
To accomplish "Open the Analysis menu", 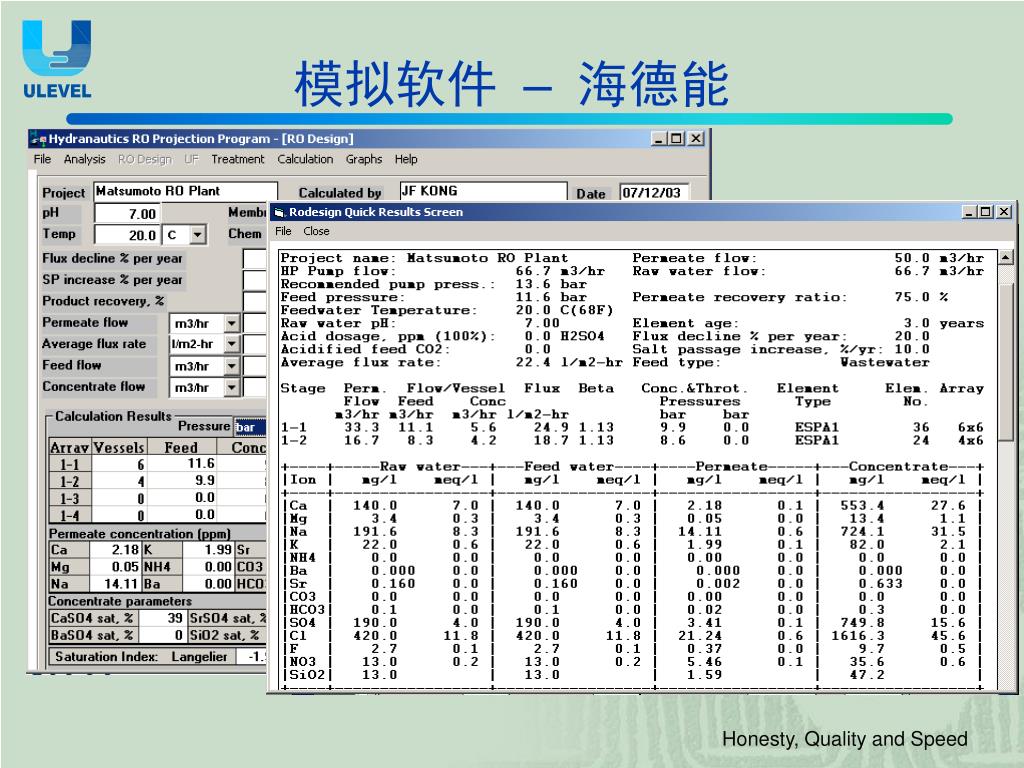I will tap(84, 159).
